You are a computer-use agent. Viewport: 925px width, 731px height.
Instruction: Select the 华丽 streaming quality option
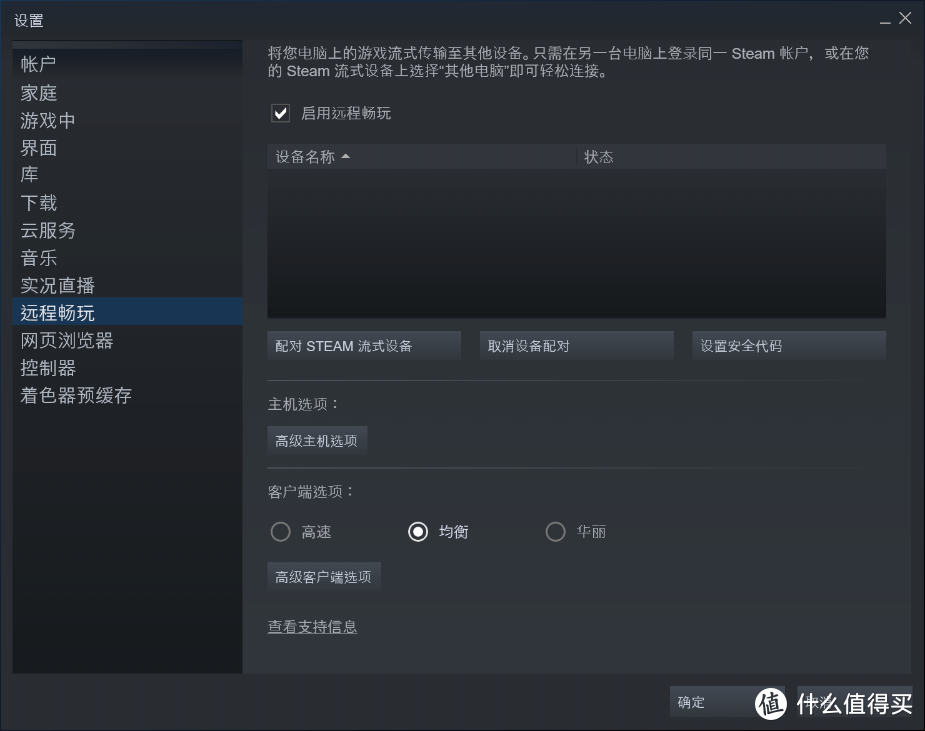click(x=556, y=532)
